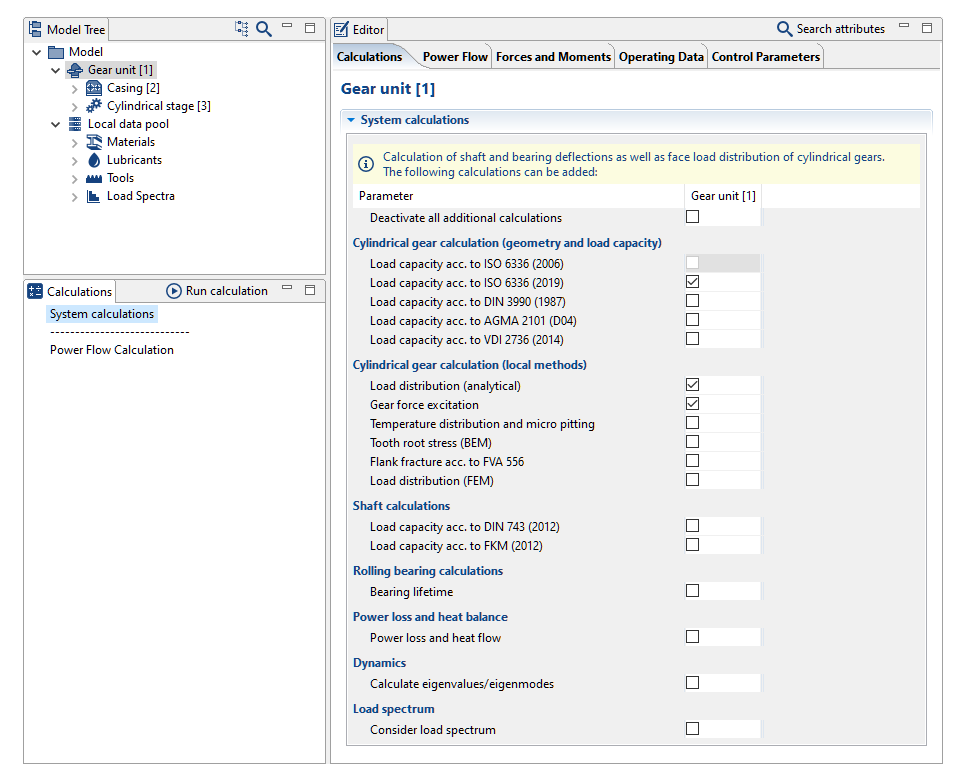967x784 pixels.
Task: Select the Lubricants droplet icon
Action: [x=95, y=159]
